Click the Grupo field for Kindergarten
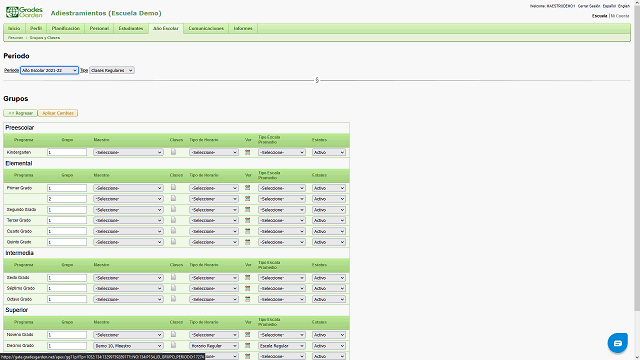The height and width of the screenshot is (360, 640). (67, 152)
